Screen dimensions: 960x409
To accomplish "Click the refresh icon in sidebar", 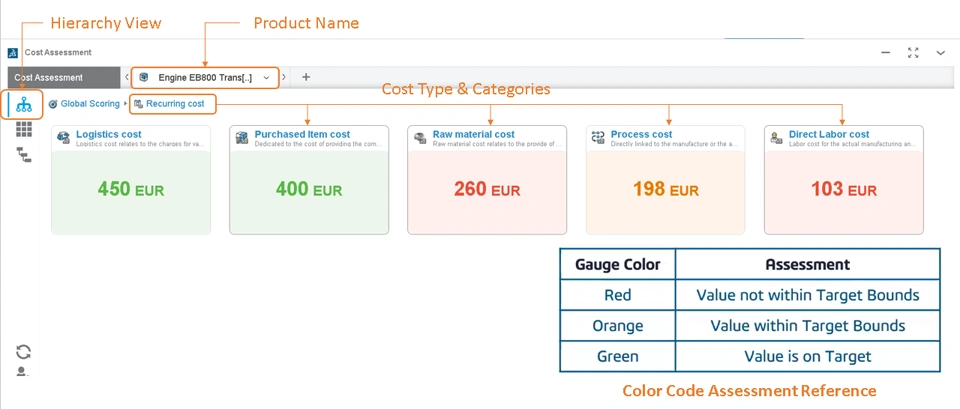I will tap(23, 351).
